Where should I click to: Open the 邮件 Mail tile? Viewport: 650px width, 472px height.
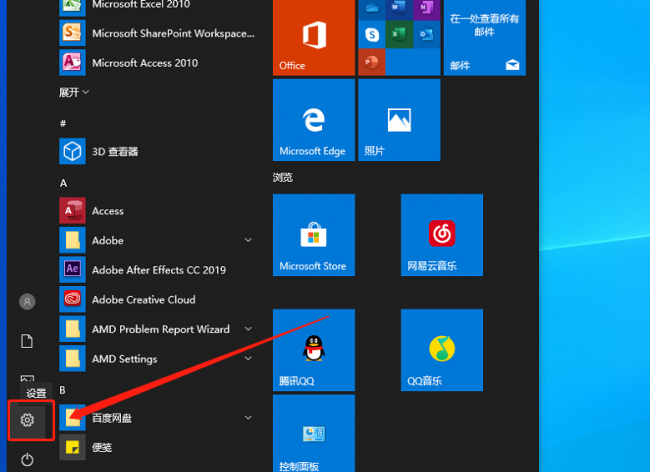485,37
